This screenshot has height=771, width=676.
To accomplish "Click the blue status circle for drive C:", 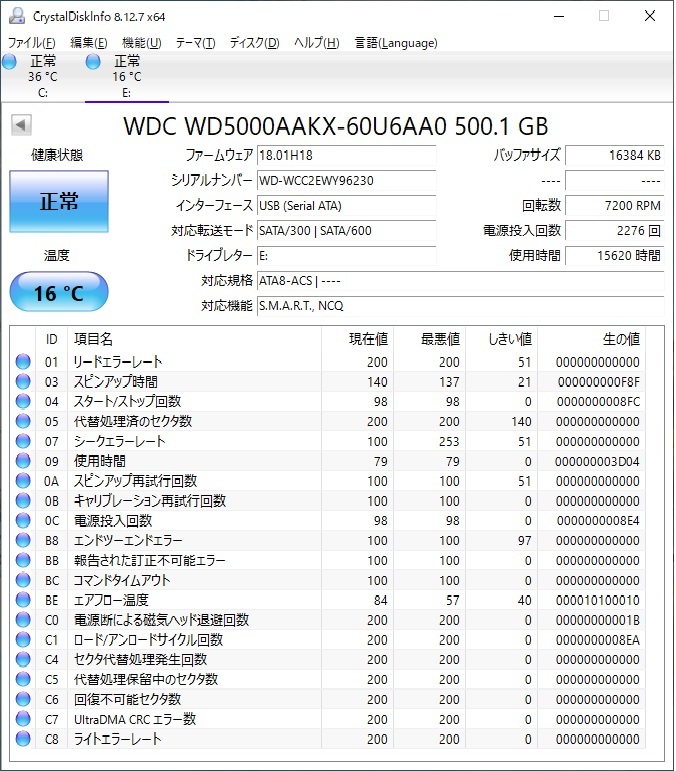I will [9, 62].
